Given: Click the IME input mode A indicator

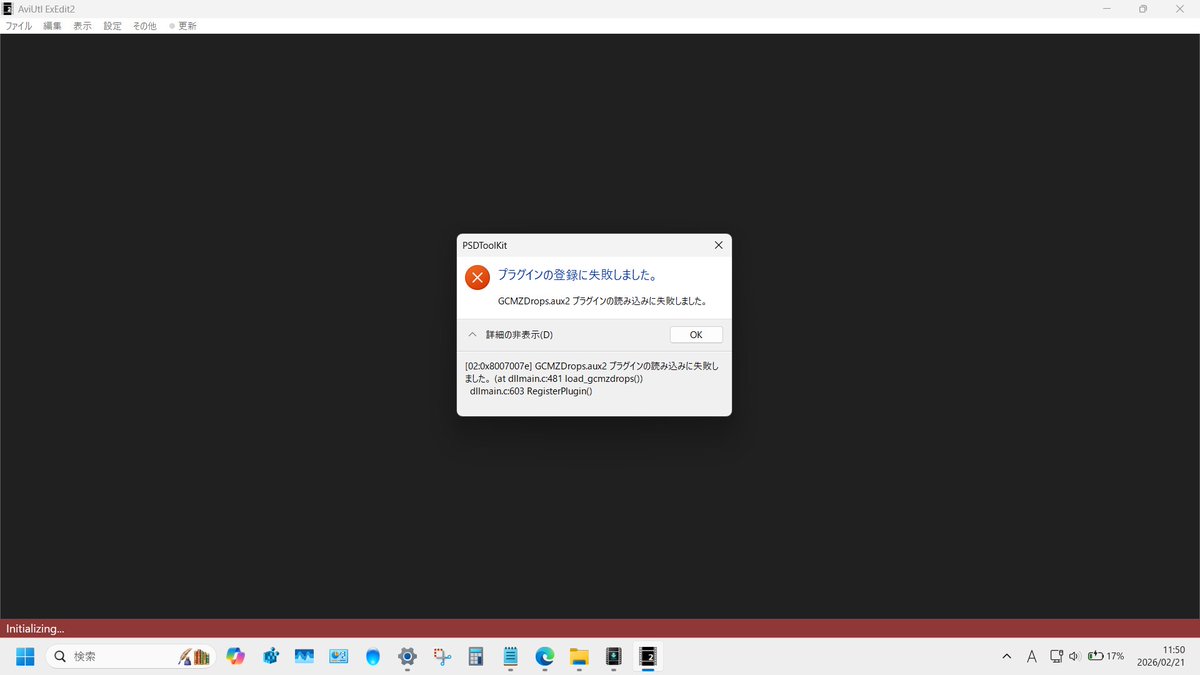Looking at the screenshot, I should 1032,656.
